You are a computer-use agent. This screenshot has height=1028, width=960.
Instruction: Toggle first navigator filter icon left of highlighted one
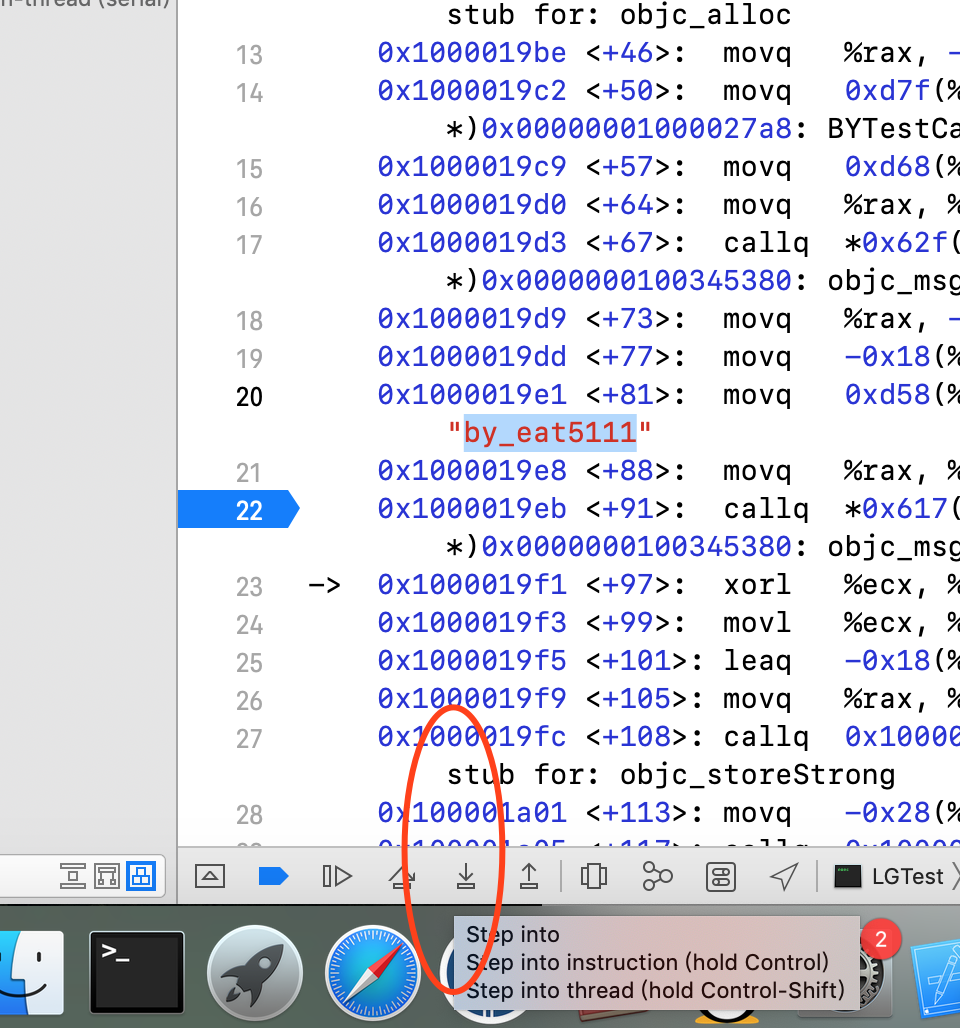(x=73, y=876)
